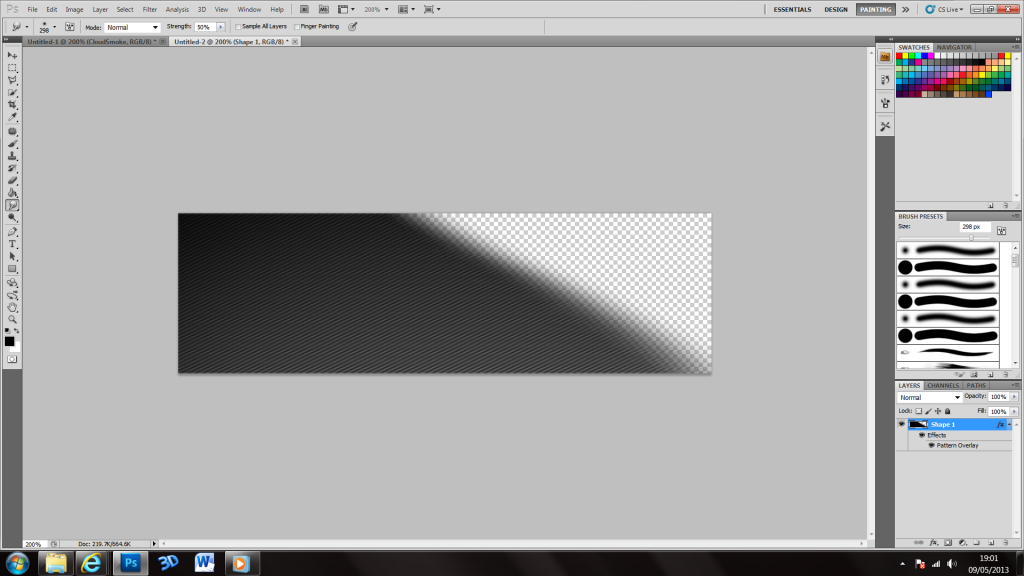Enable the Finger Painting checkbox
The height and width of the screenshot is (576, 1024).
click(x=297, y=27)
